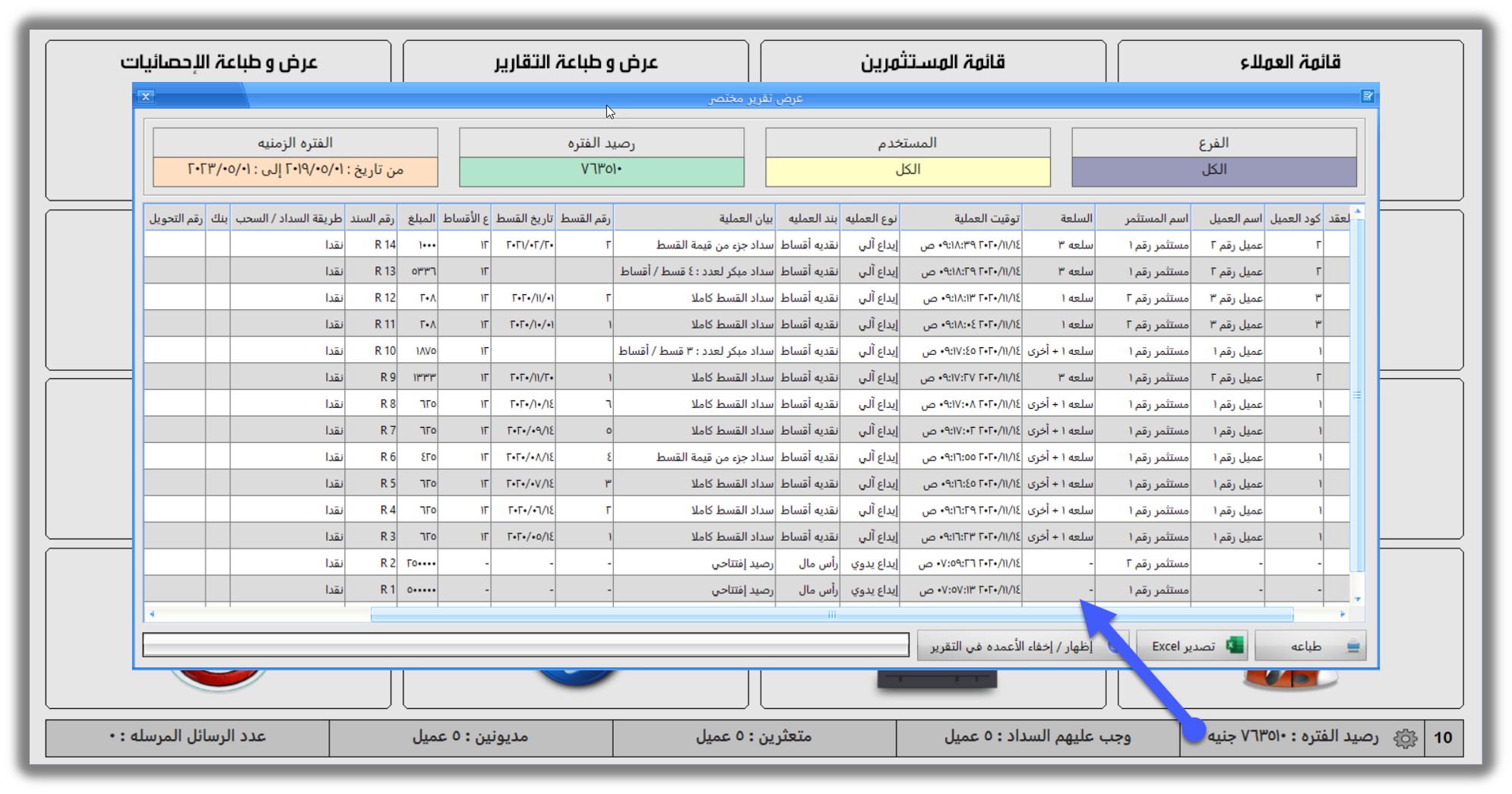Click the orange time period date range field
The width and height of the screenshot is (1512, 794).
pyautogui.click(x=296, y=170)
